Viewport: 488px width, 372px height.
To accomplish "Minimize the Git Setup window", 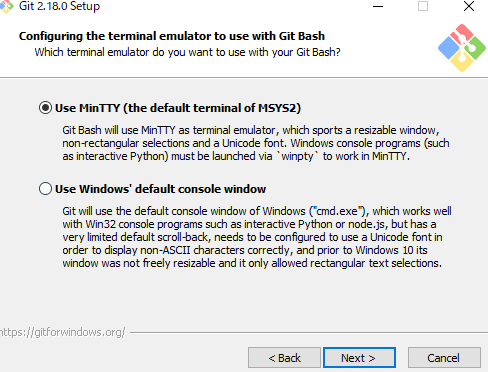I will pos(378,6).
